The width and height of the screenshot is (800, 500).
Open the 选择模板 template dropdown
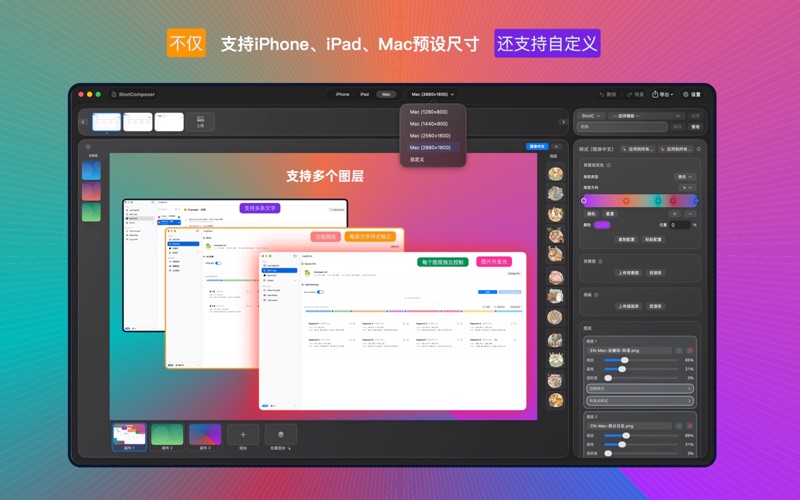pos(640,116)
